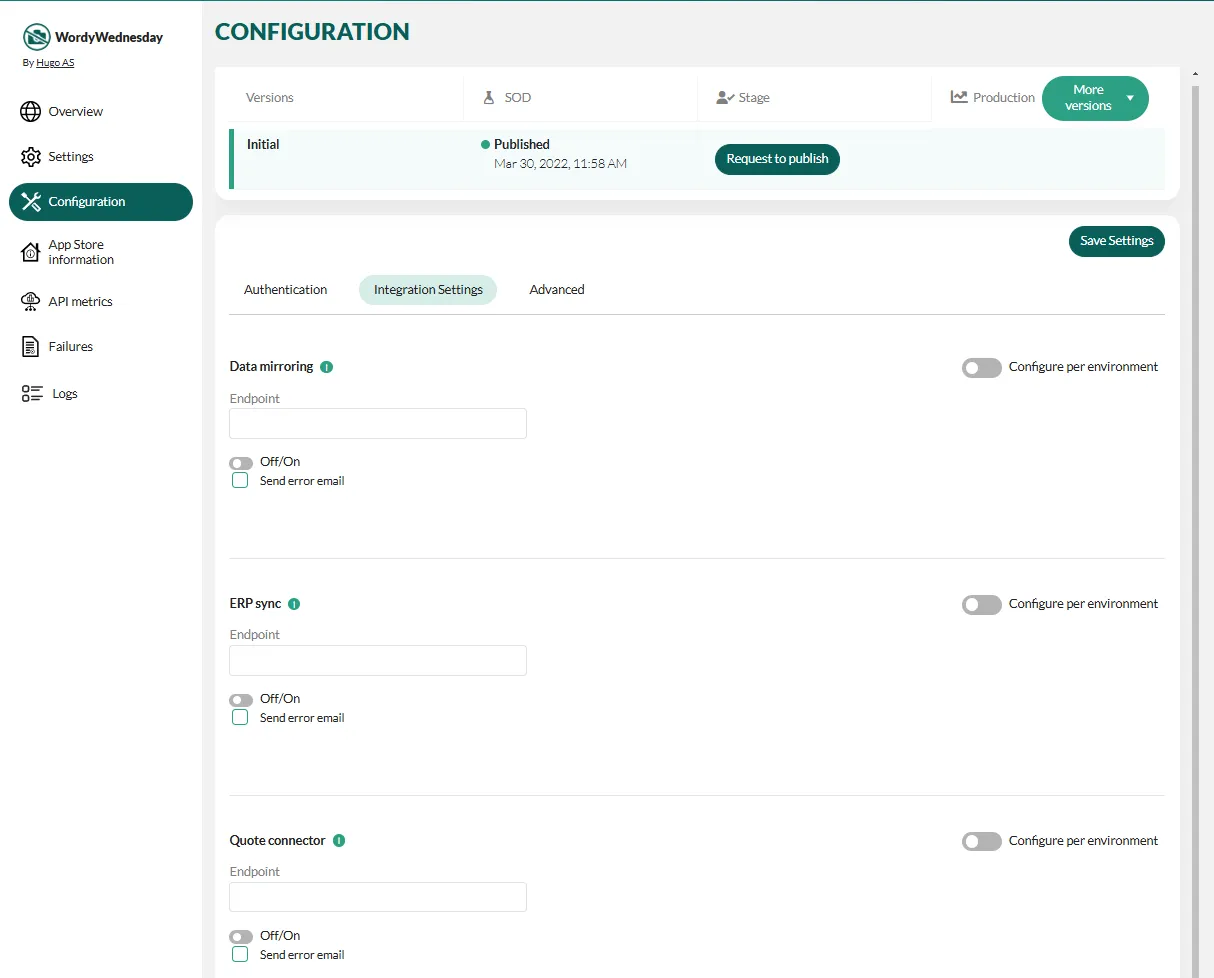
Task: Enable Send error email for ERP sync
Action: 240,717
